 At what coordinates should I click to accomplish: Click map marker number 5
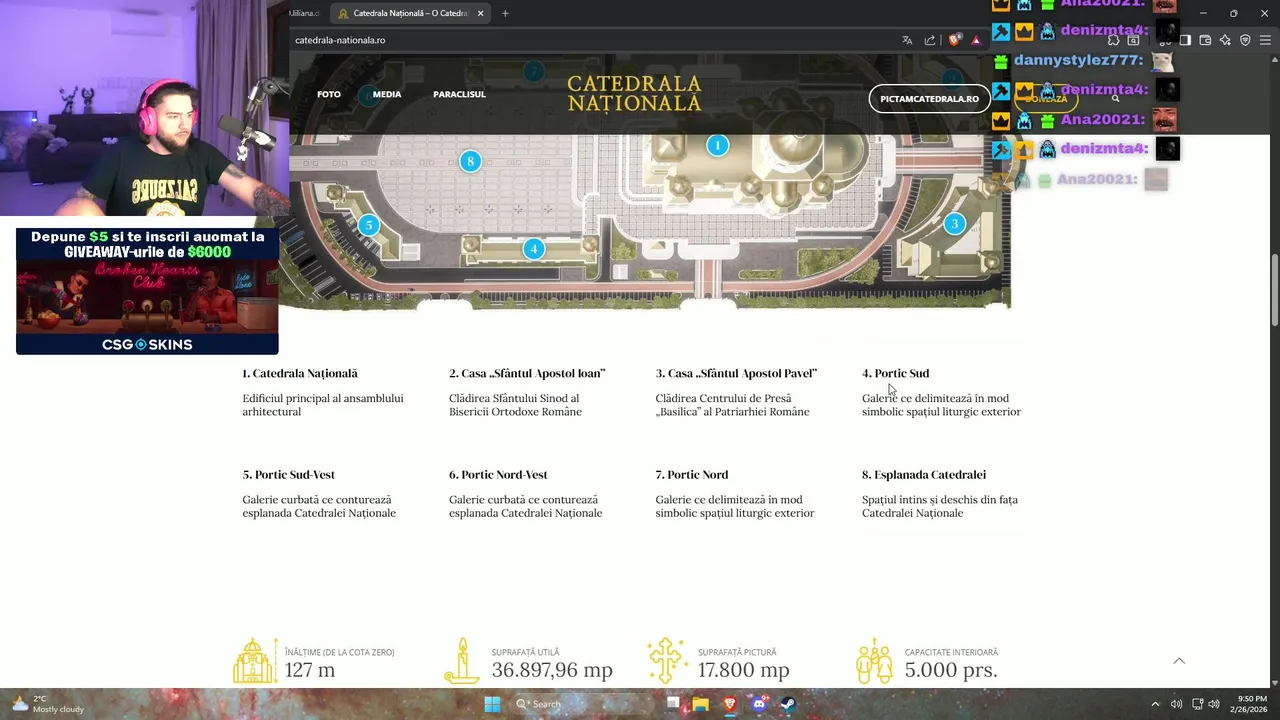368,225
